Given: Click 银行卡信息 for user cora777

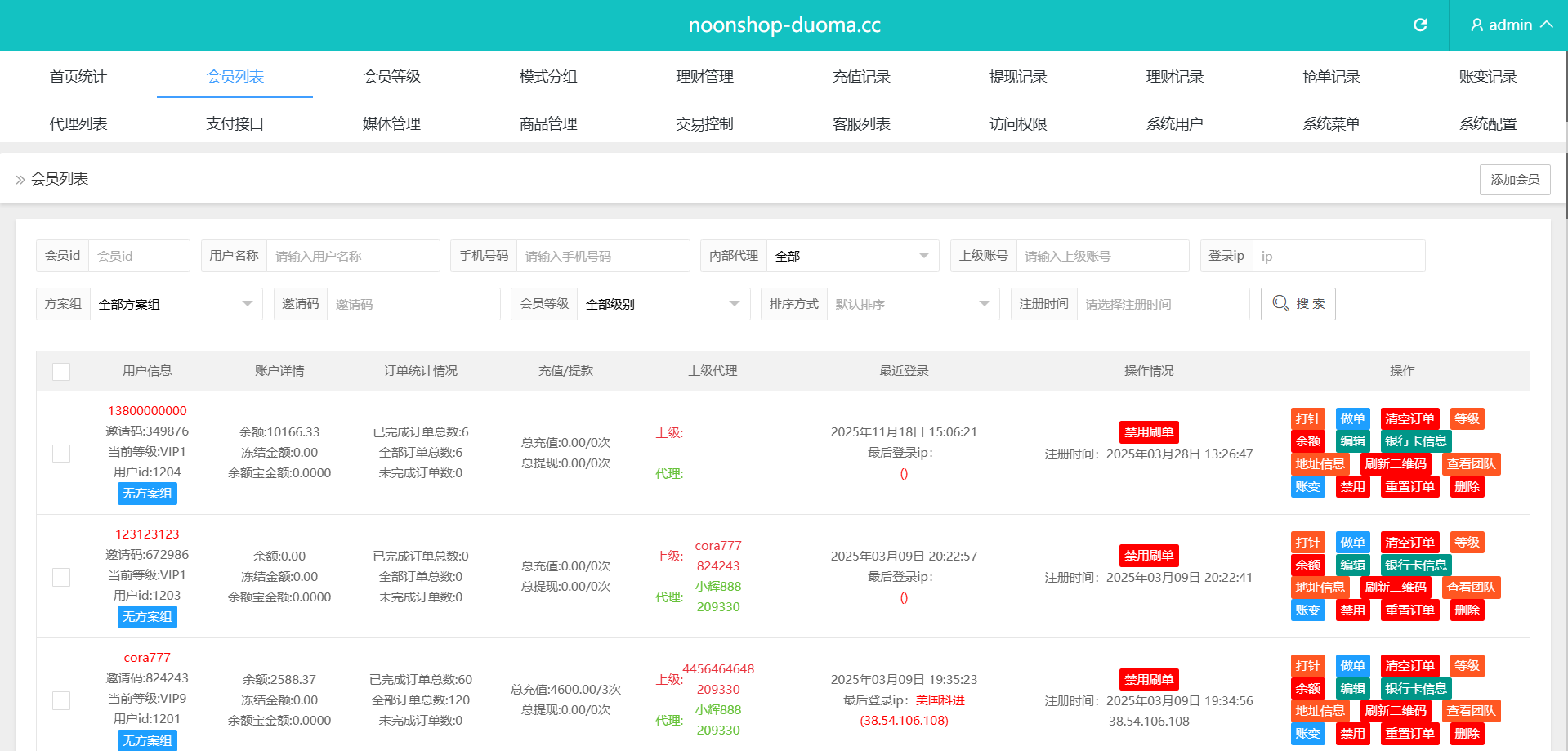Looking at the screenshot, I should [1415, 689].
